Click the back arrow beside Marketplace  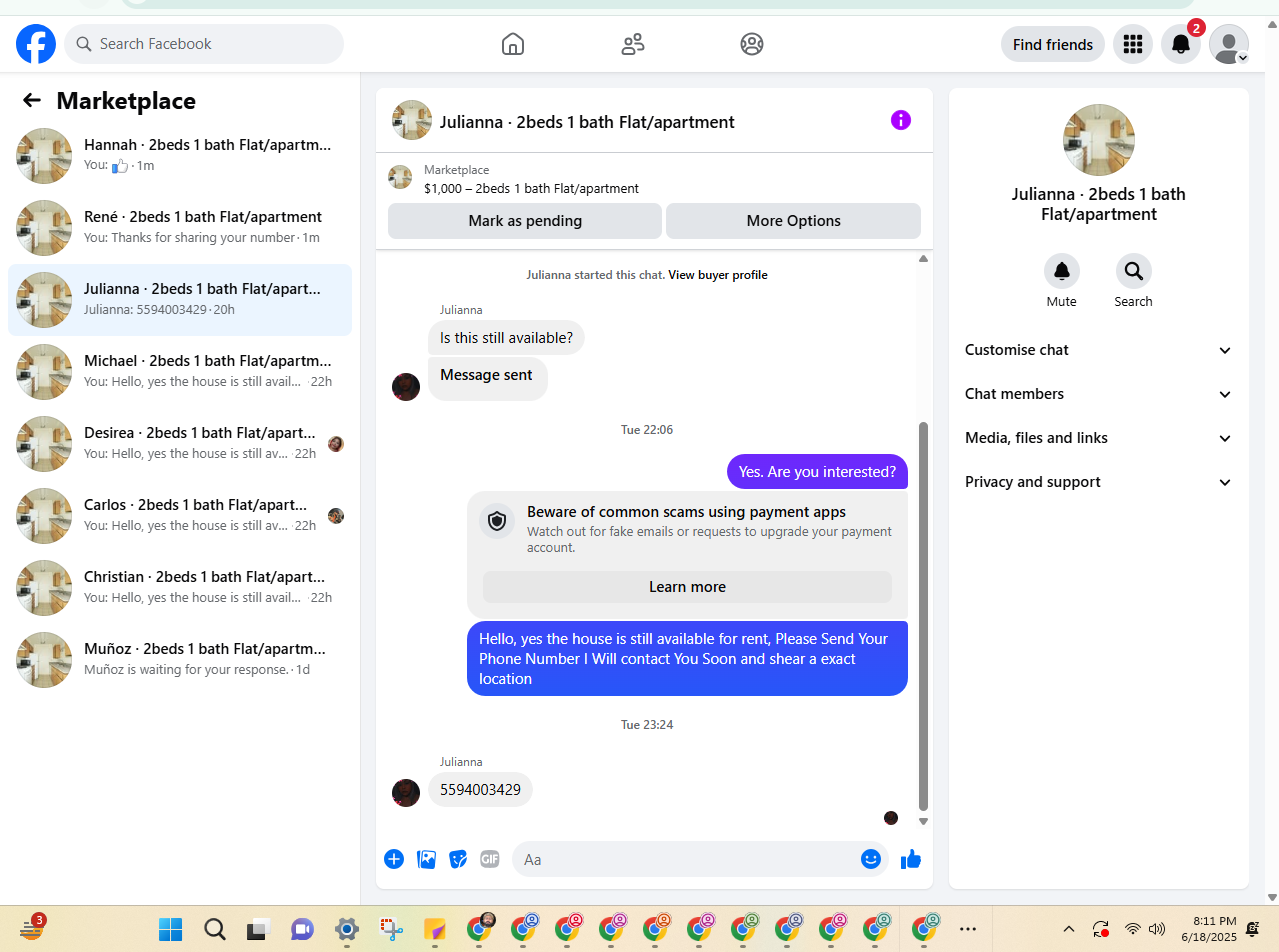click(32, 100)
